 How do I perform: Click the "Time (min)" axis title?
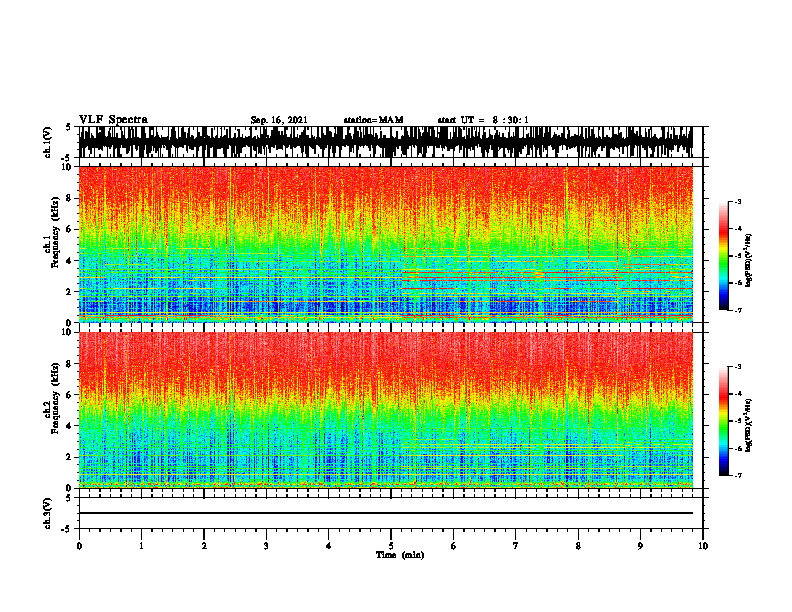tap(400, 554)
